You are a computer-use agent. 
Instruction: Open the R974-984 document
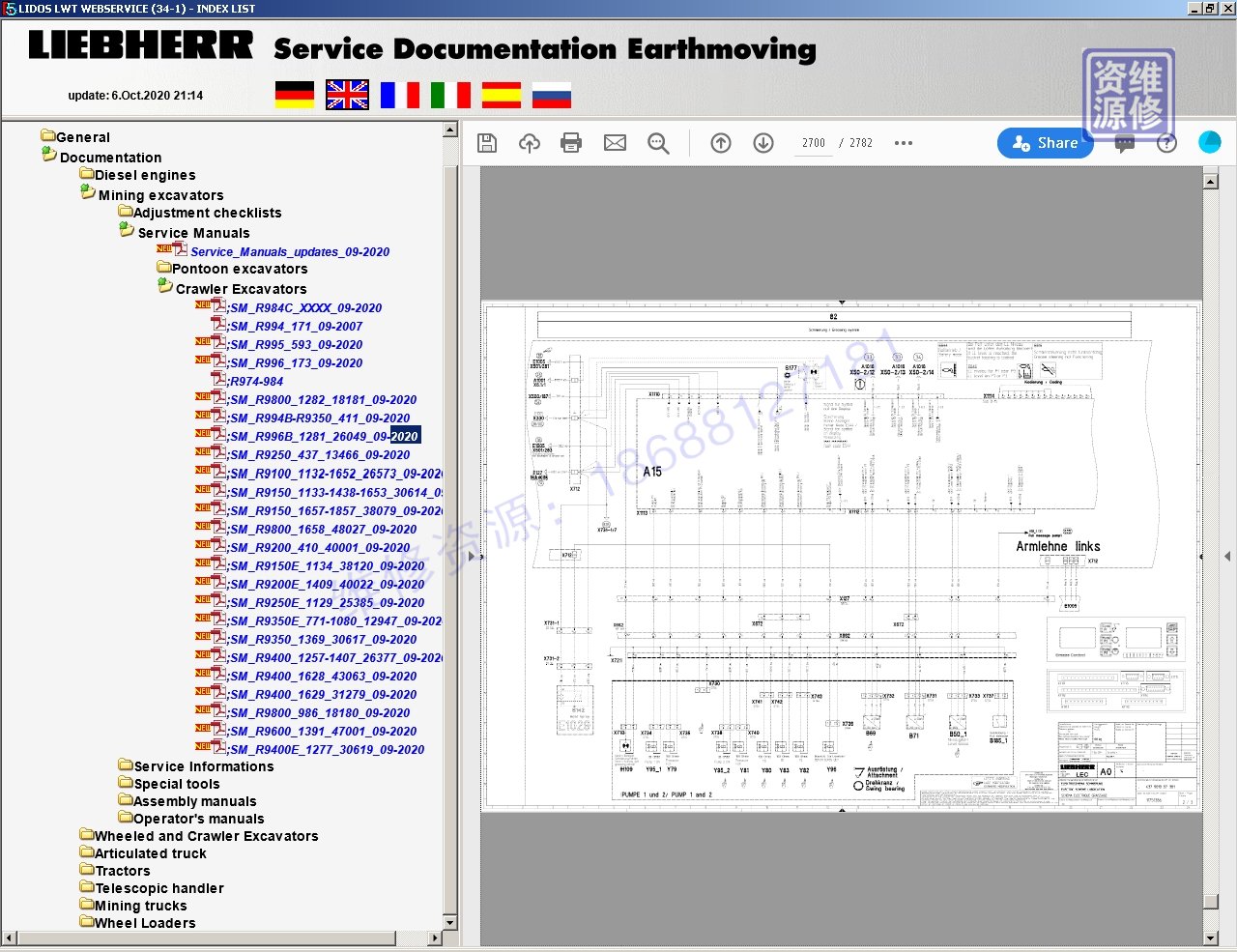[256, 381]
